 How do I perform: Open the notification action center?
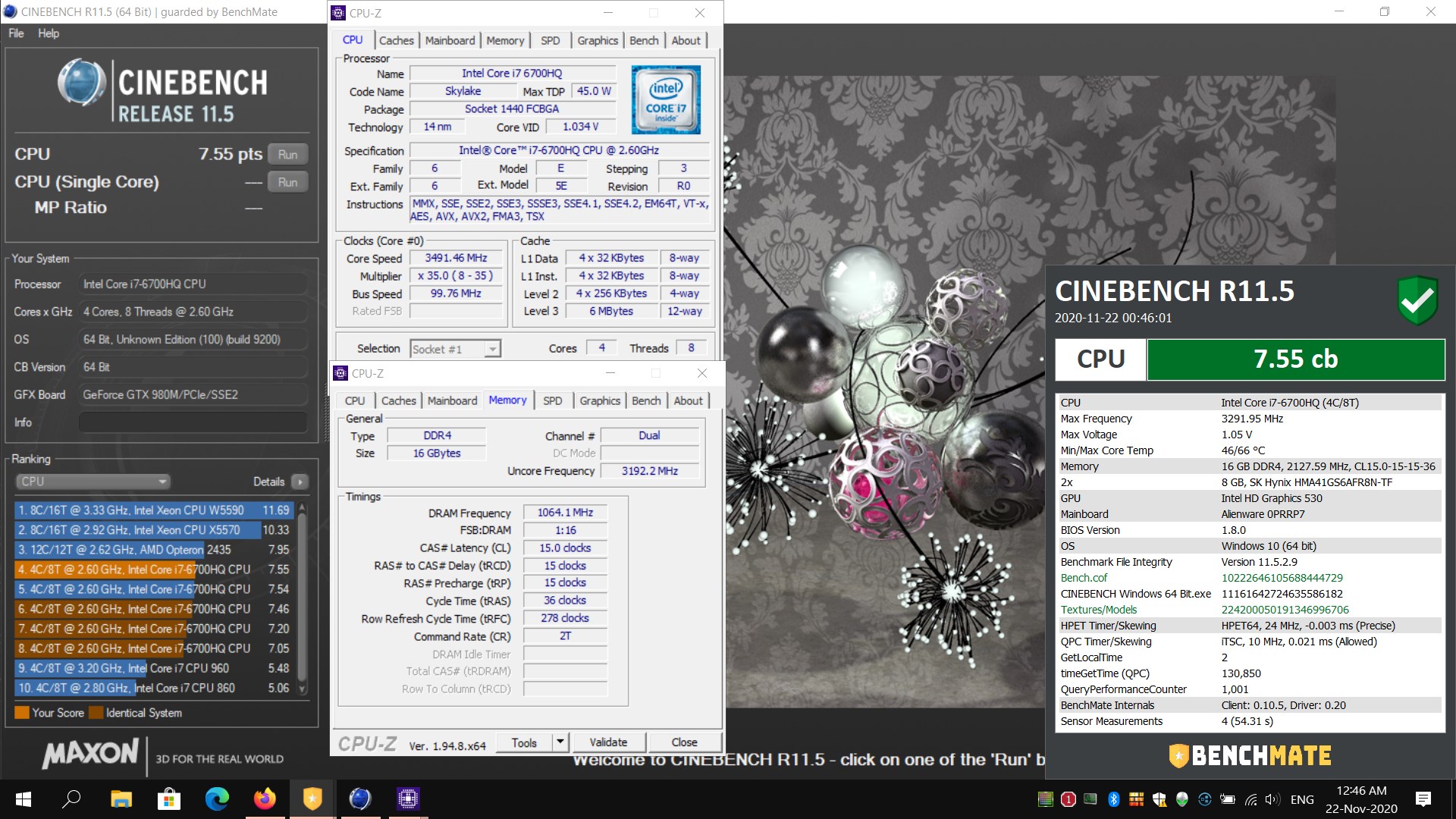[x=1423, y=799]
